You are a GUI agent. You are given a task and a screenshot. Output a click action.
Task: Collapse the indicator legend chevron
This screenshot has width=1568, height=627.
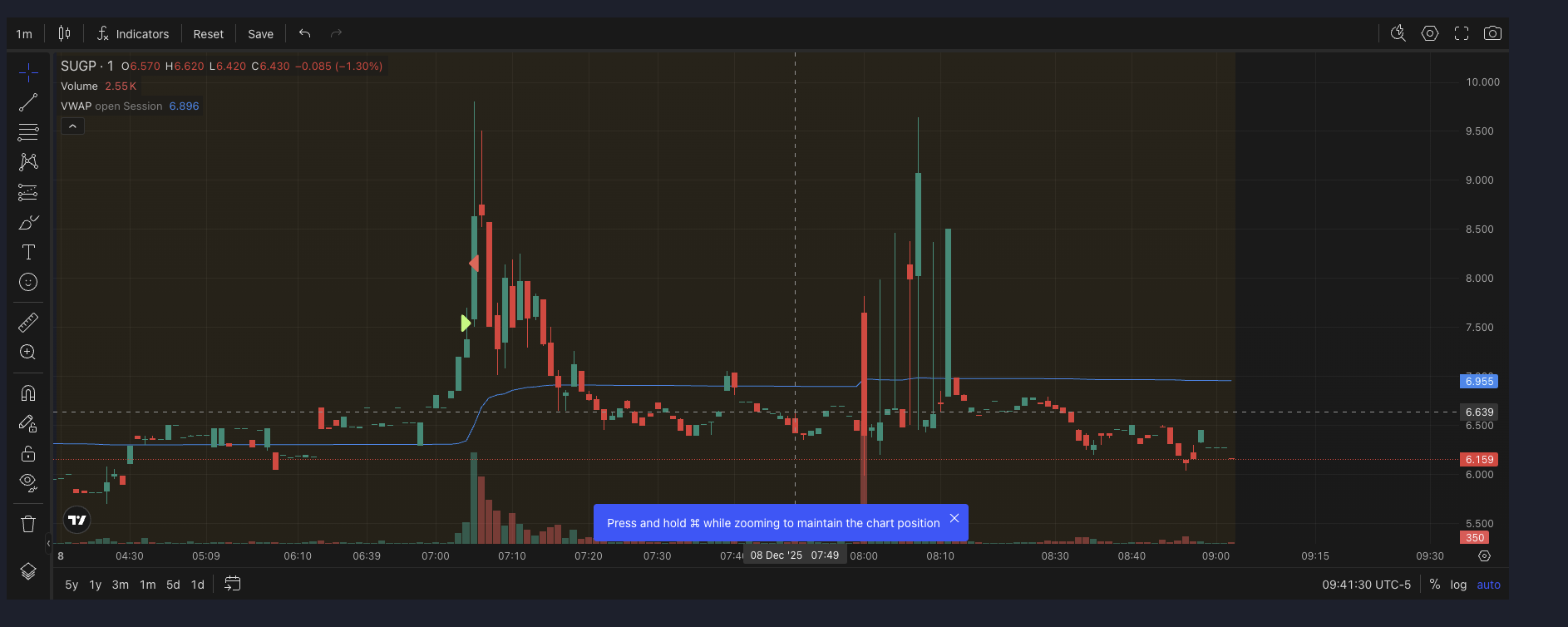click(72, 126)
